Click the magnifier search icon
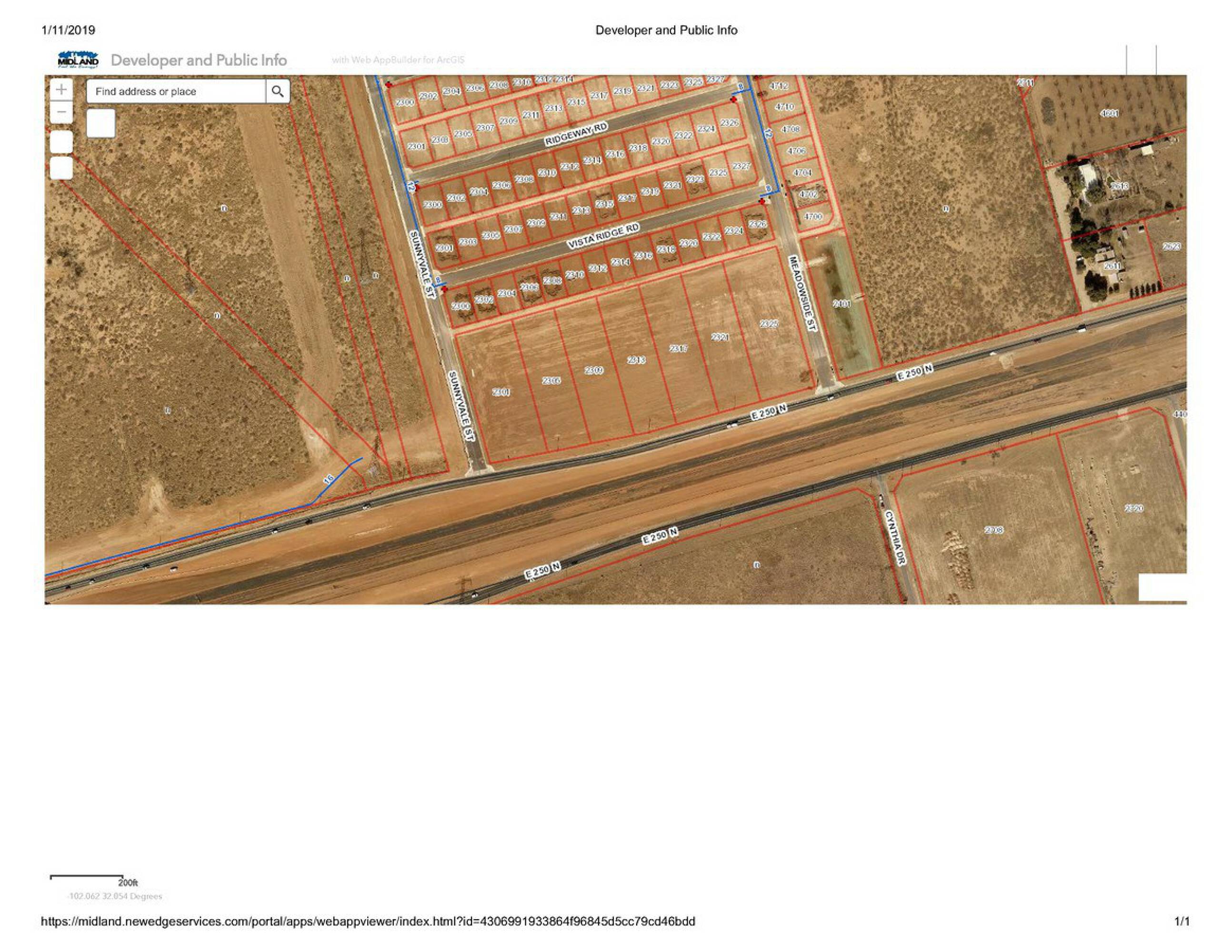Image resolution: width=1232 pixels, height=952 pixels. coord(278,91)
